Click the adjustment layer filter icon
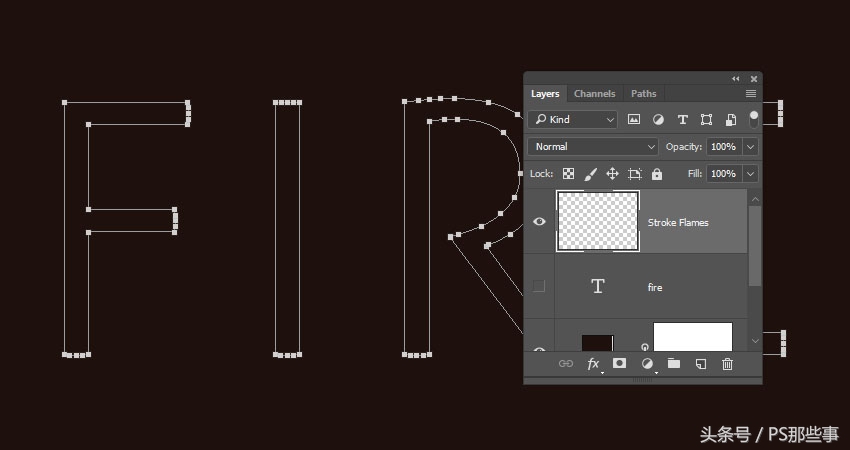This screenshot has width=850, height=450. tap(658, 119)
